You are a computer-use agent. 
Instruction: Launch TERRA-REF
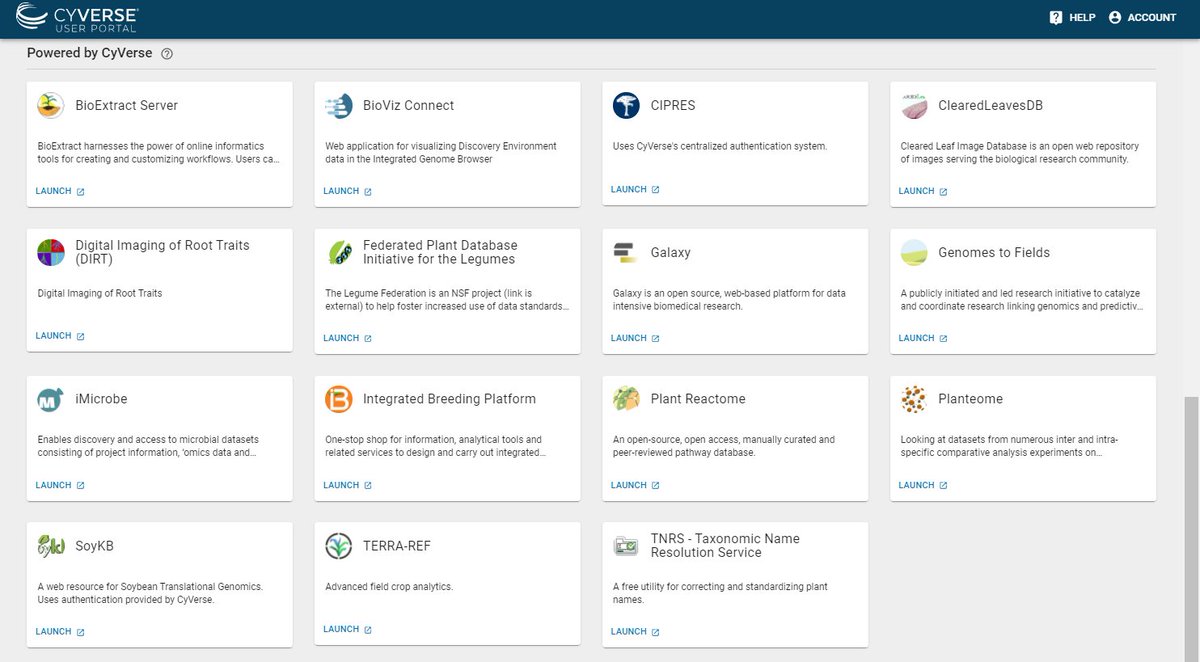[348, 629]
